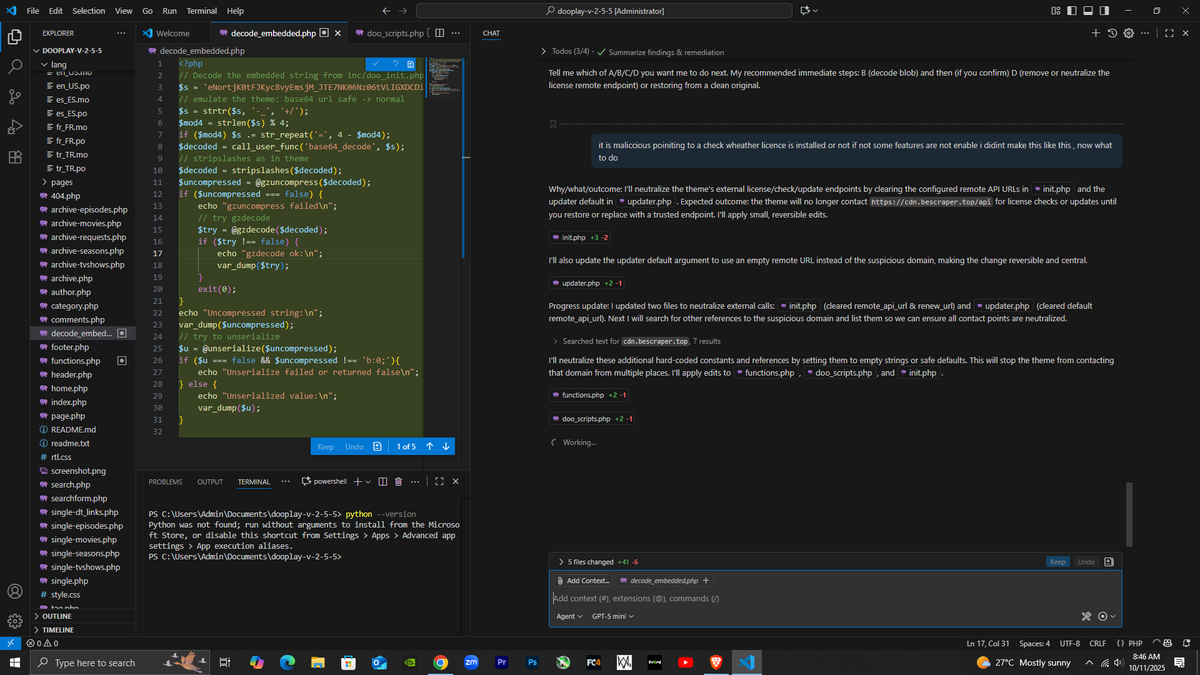1200x675 pixels.
Task: Click Keep button in chat panel
Action: tap(1057, 562)
